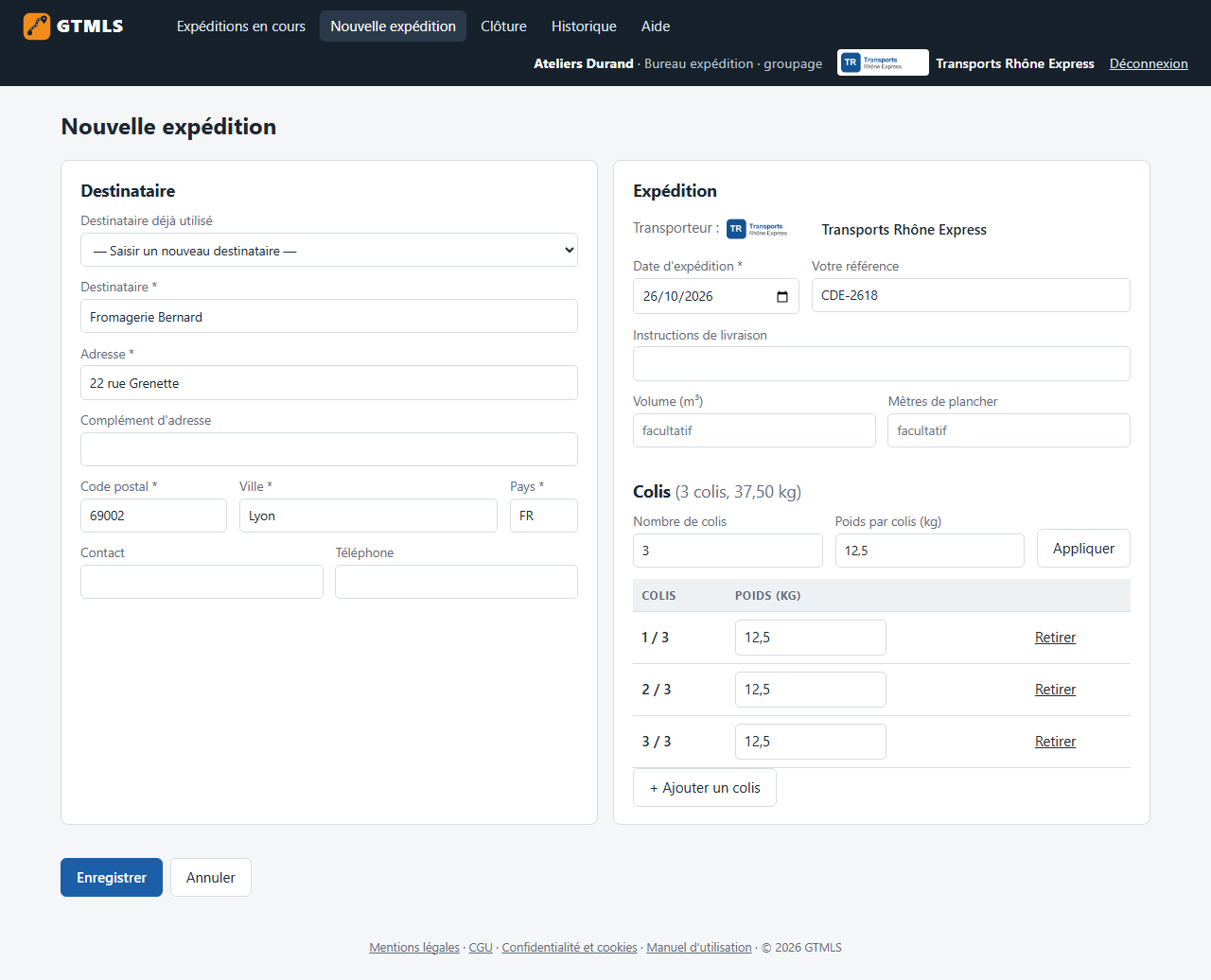
Task: Focus the 'Ville' field
Action: (368, 516)
